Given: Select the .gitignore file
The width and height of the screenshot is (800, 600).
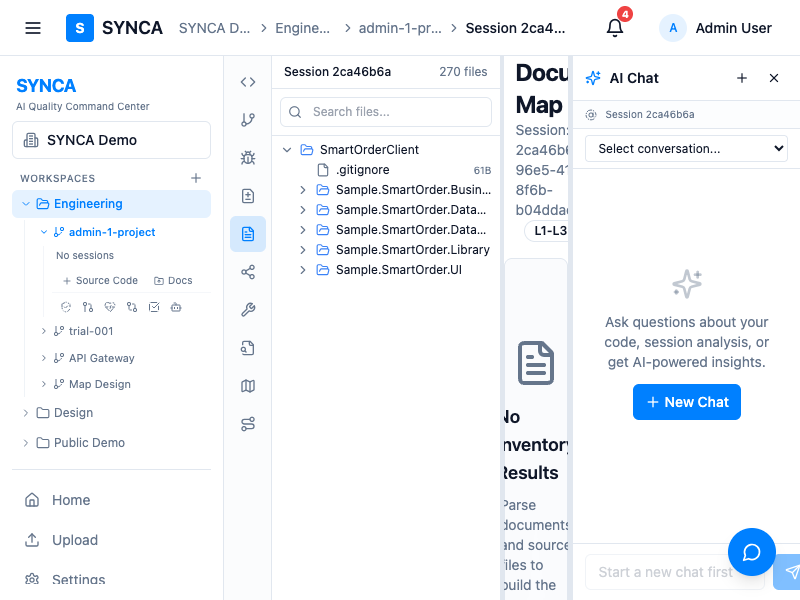Looking at the screenshot, I should [363, 170].
